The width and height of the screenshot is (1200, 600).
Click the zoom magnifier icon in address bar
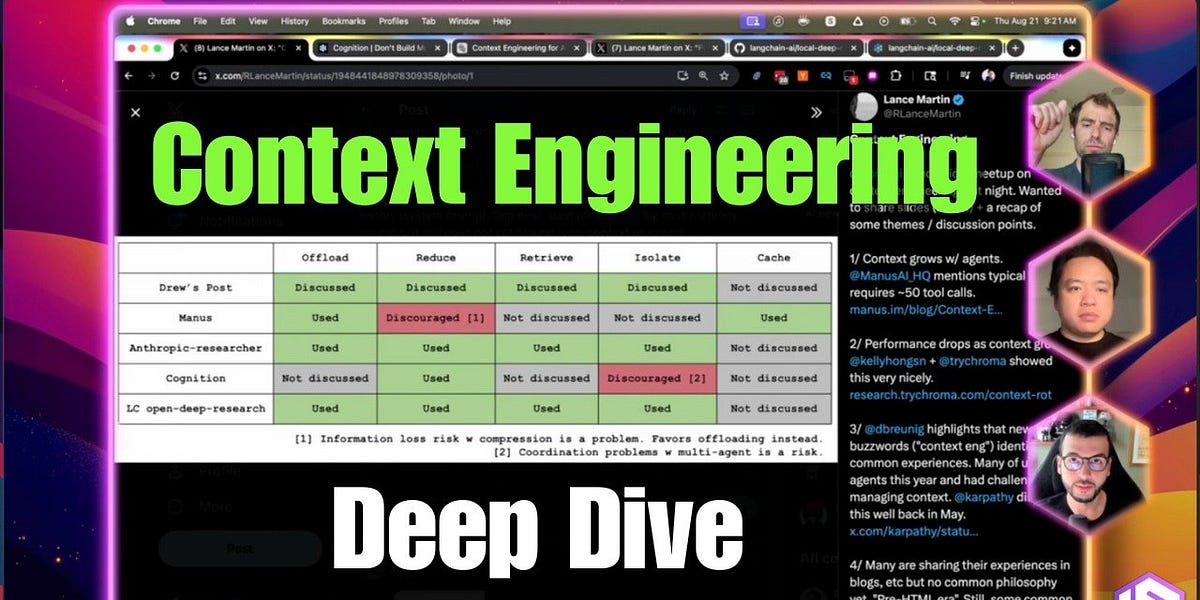click(703, 75)
